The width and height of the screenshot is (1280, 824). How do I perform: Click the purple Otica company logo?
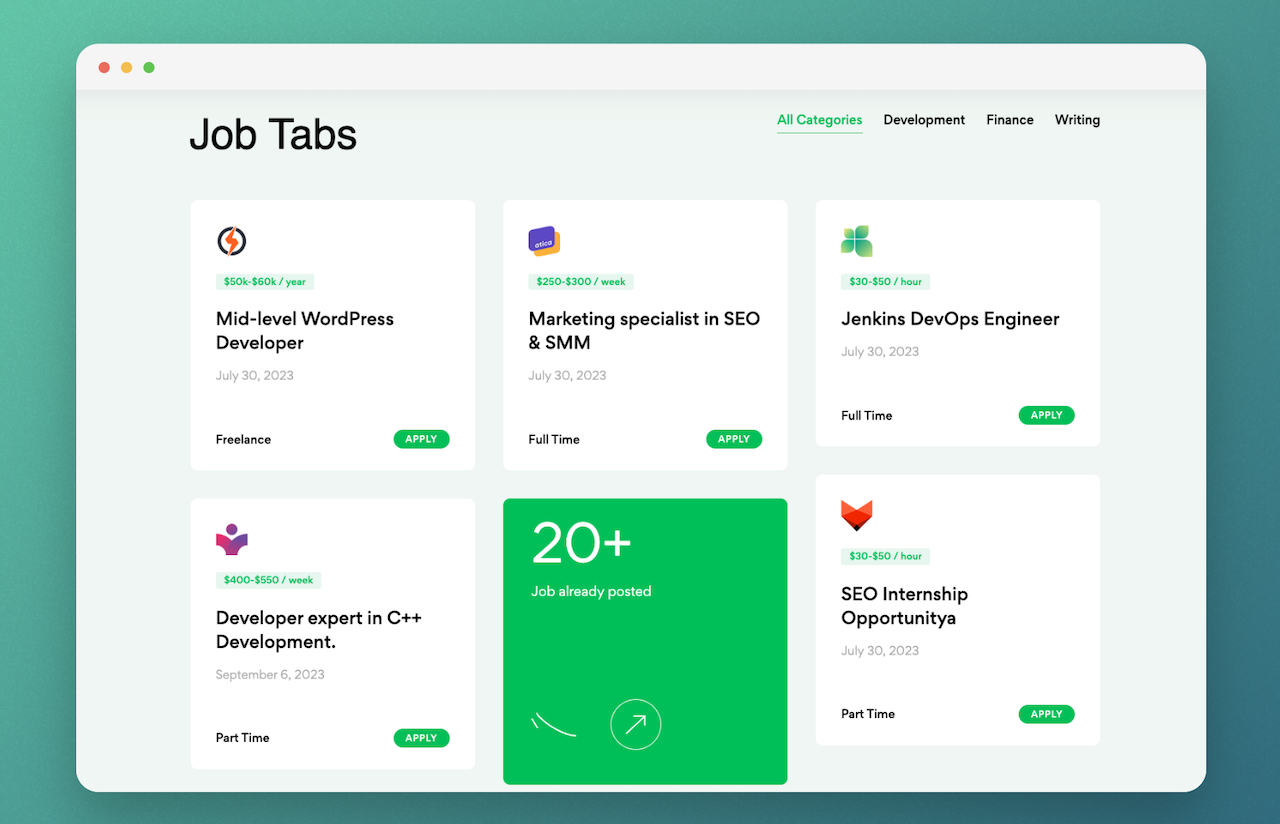[544, 241]
